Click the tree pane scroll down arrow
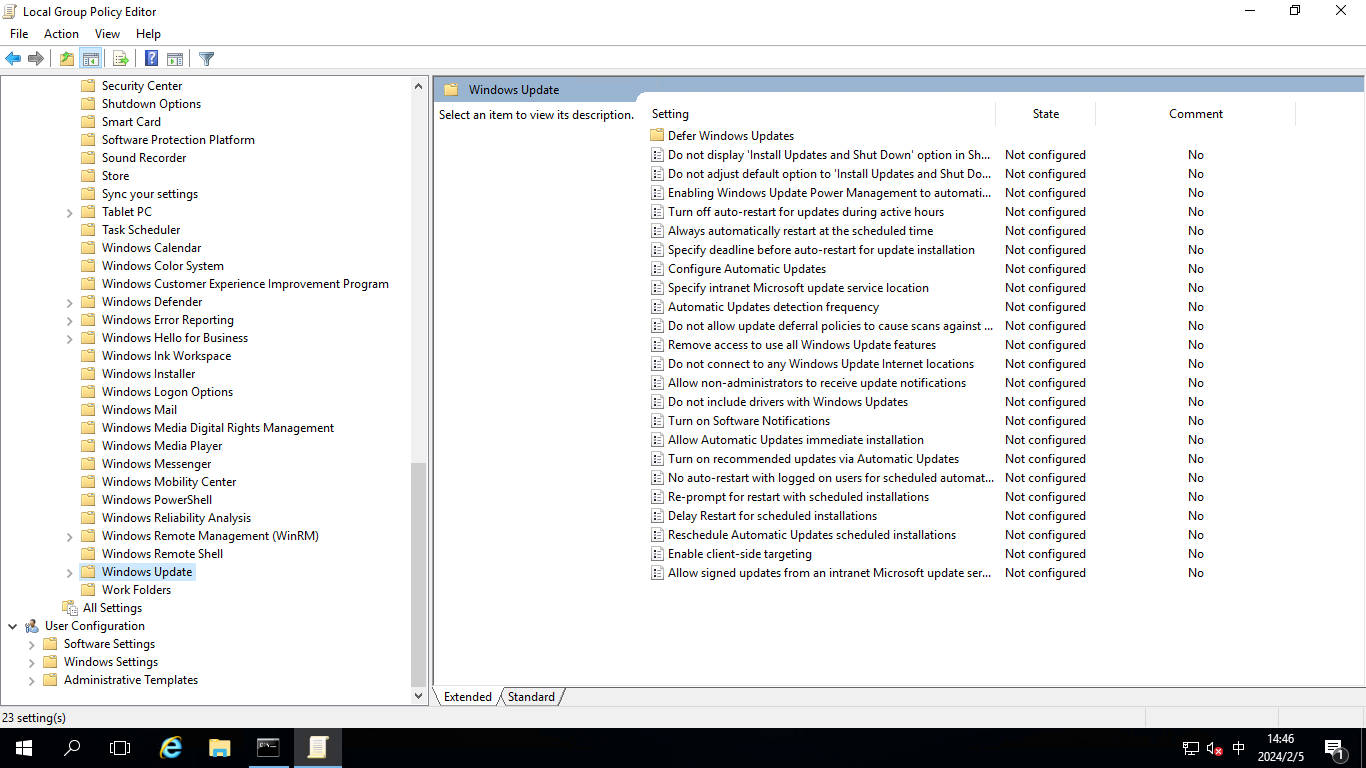1366x768 pixels. pyautogui.click(x=419, y=696)
